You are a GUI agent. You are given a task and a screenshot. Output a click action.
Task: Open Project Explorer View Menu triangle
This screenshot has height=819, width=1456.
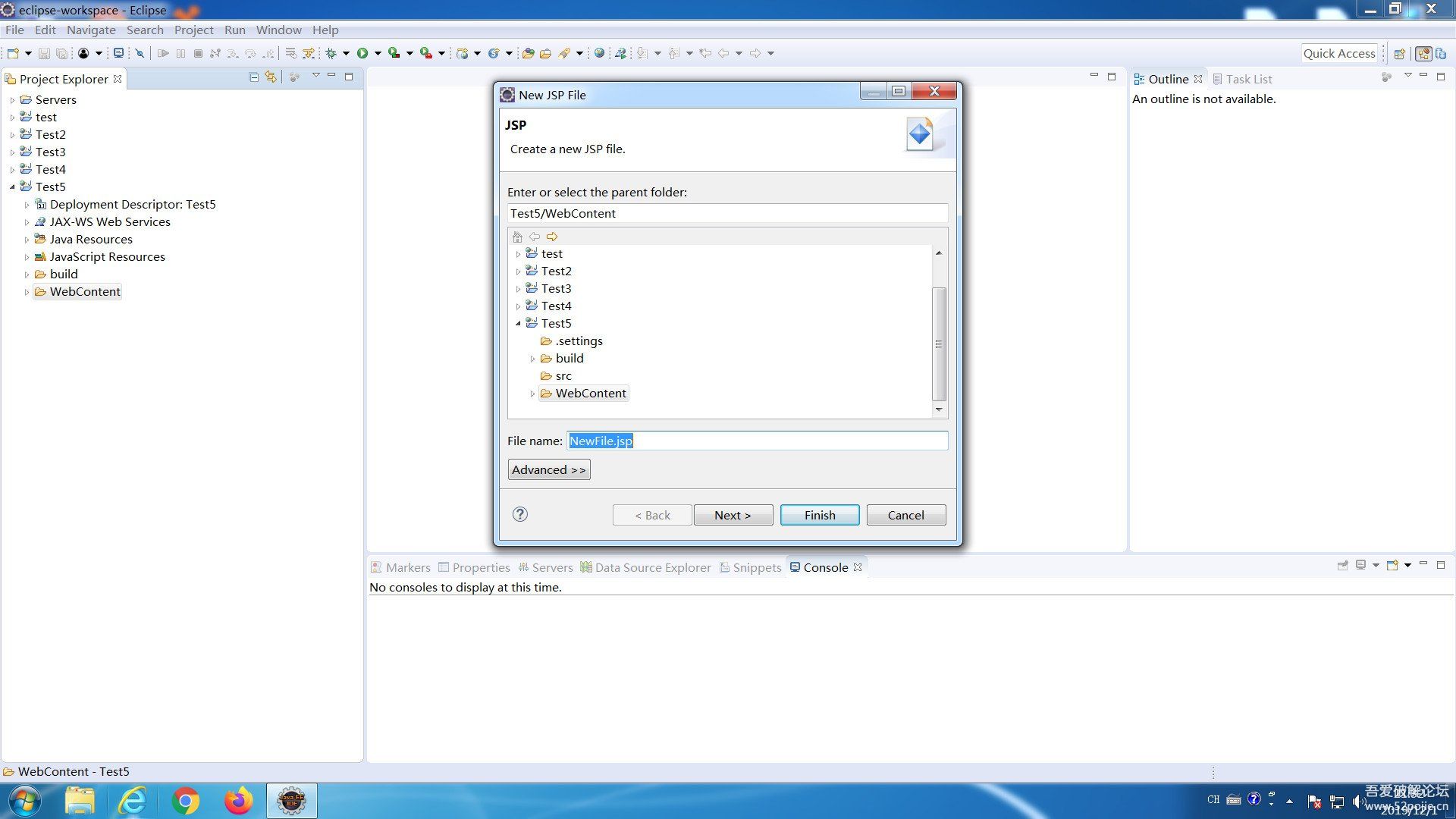click(315, 76)
